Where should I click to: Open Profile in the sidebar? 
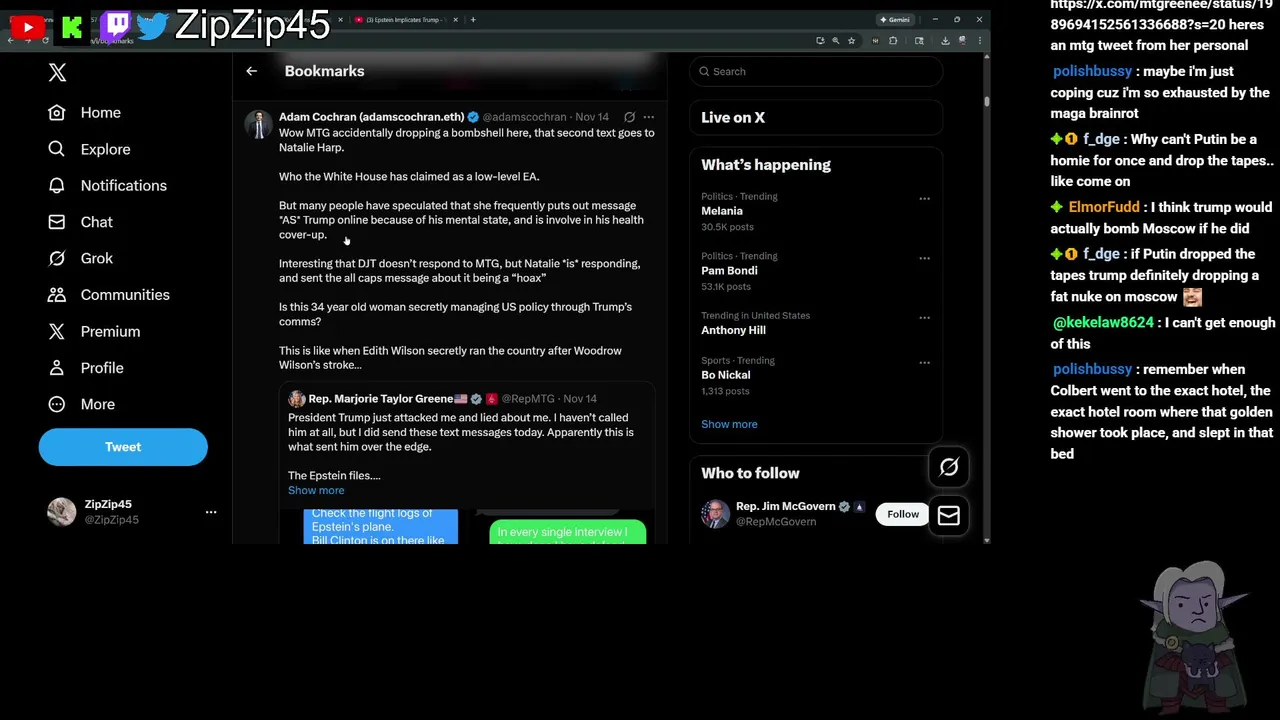tap(86, 368)
